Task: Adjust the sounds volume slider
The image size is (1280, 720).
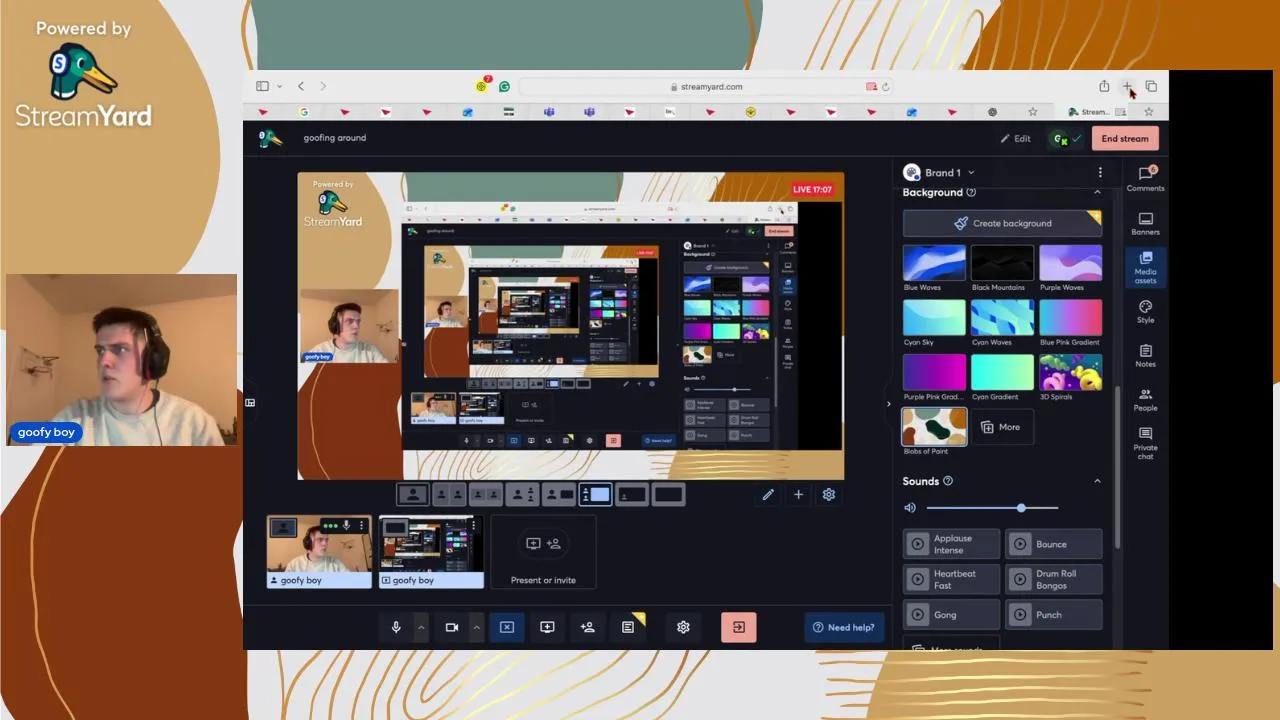Action: (x=992, y=508)
